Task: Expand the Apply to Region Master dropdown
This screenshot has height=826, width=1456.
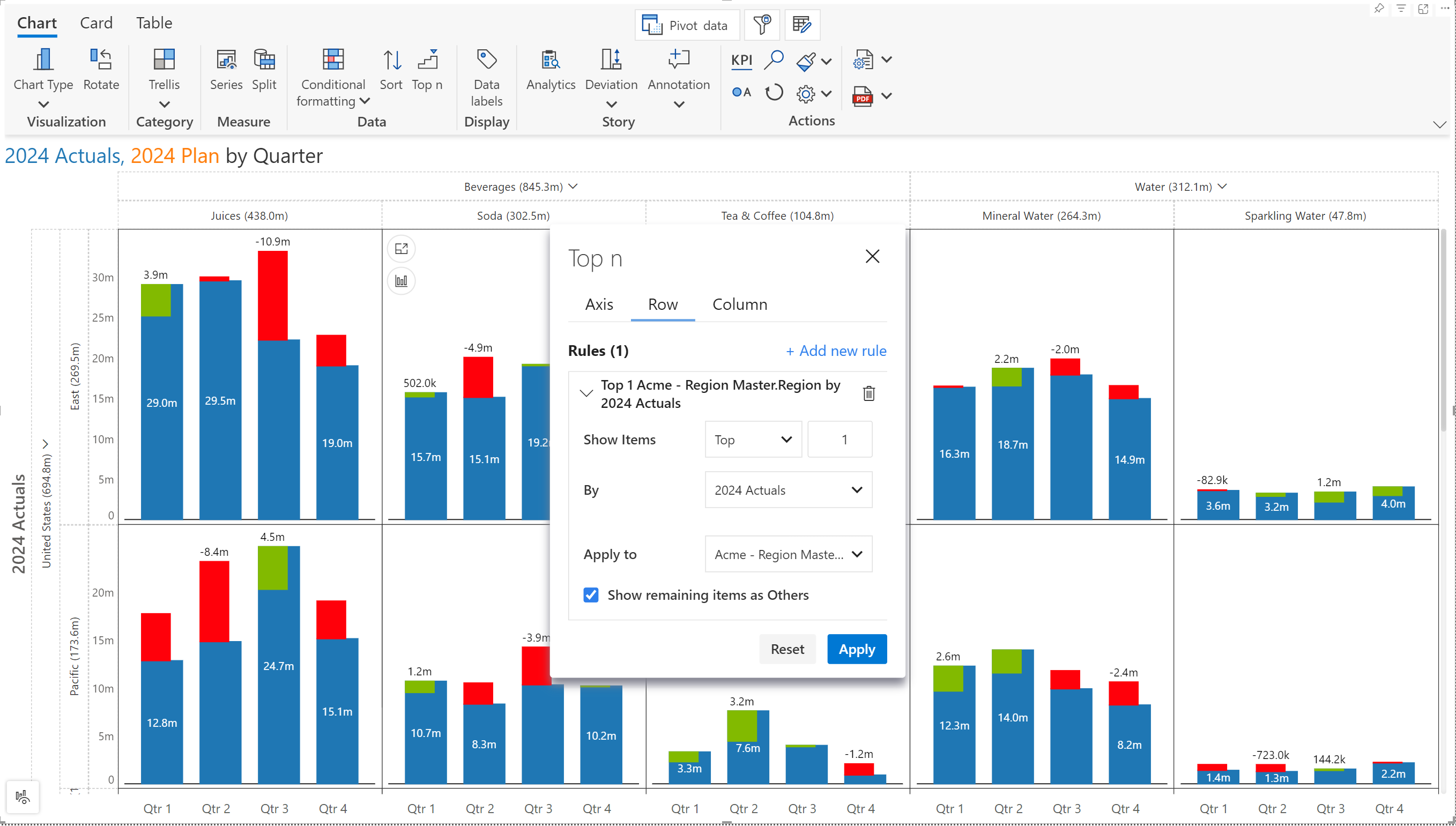Action: coord(788,554)
